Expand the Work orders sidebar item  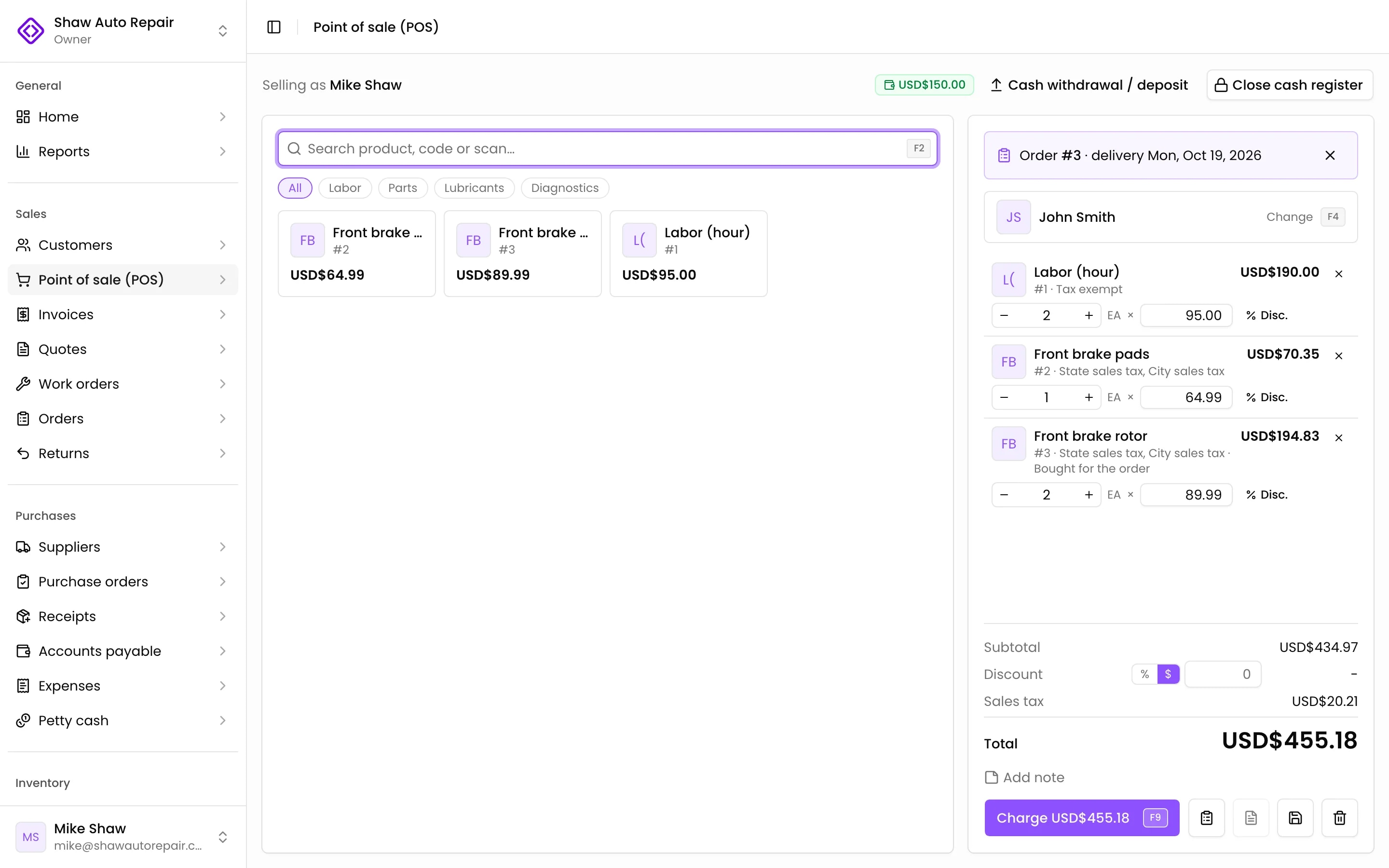(123, 384)
